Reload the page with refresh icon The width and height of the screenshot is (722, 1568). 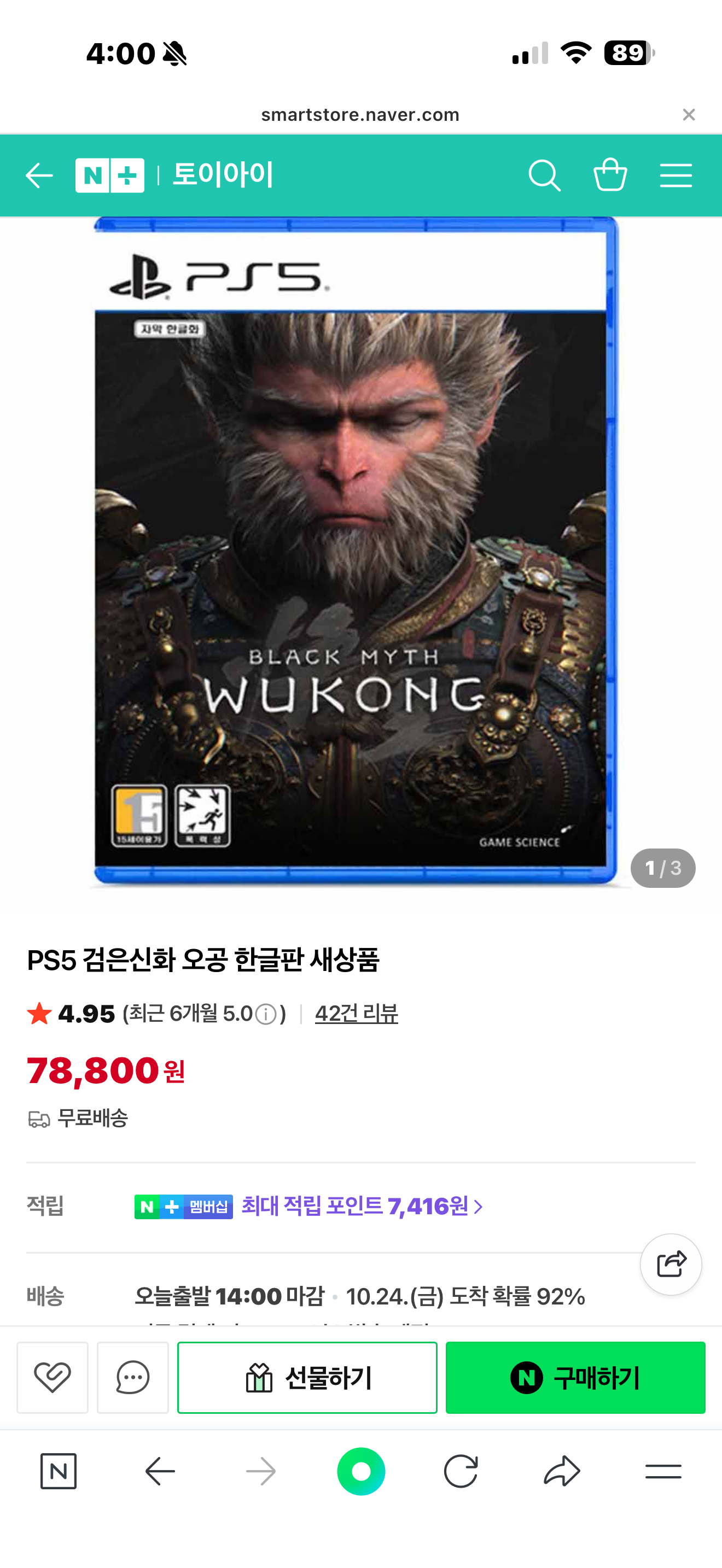point(461,1471)
